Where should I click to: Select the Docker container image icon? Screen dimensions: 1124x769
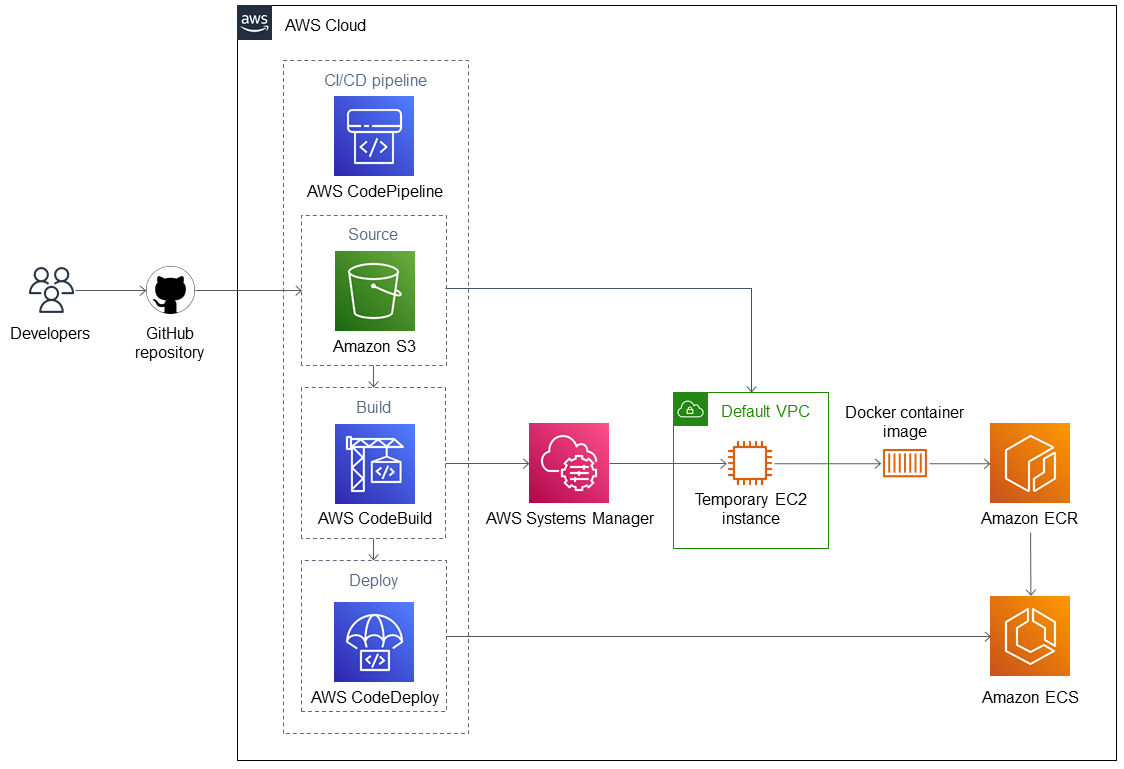(905, 463)
